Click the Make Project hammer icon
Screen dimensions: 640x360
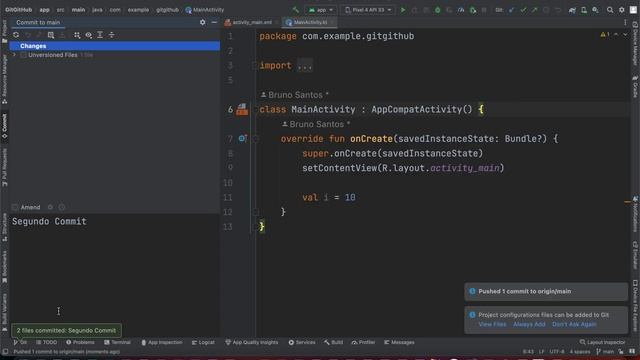click(296, 10)
